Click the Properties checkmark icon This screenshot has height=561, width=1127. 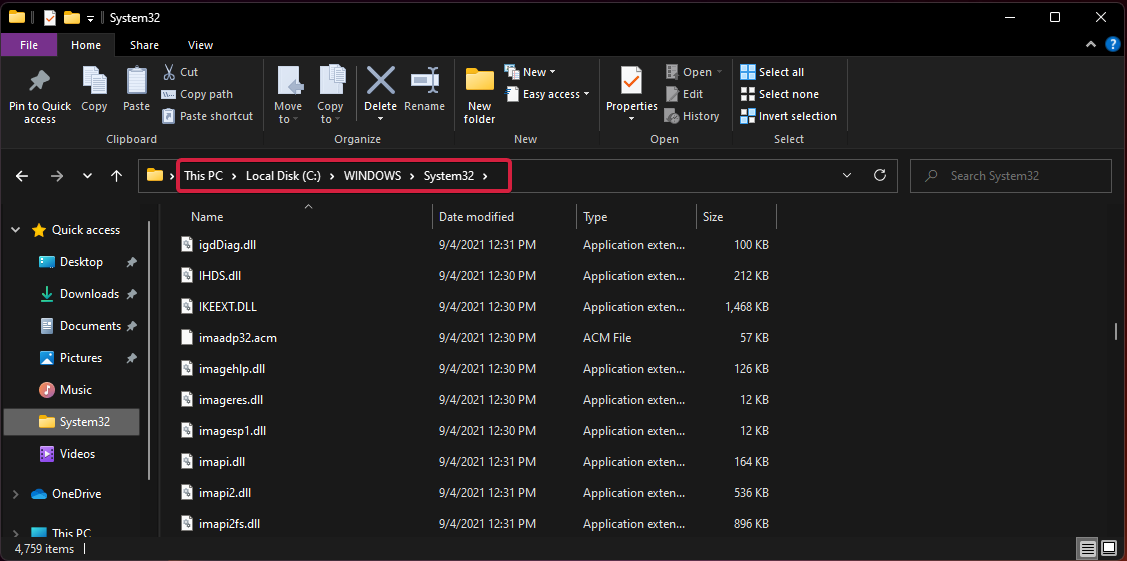(631, 80)
